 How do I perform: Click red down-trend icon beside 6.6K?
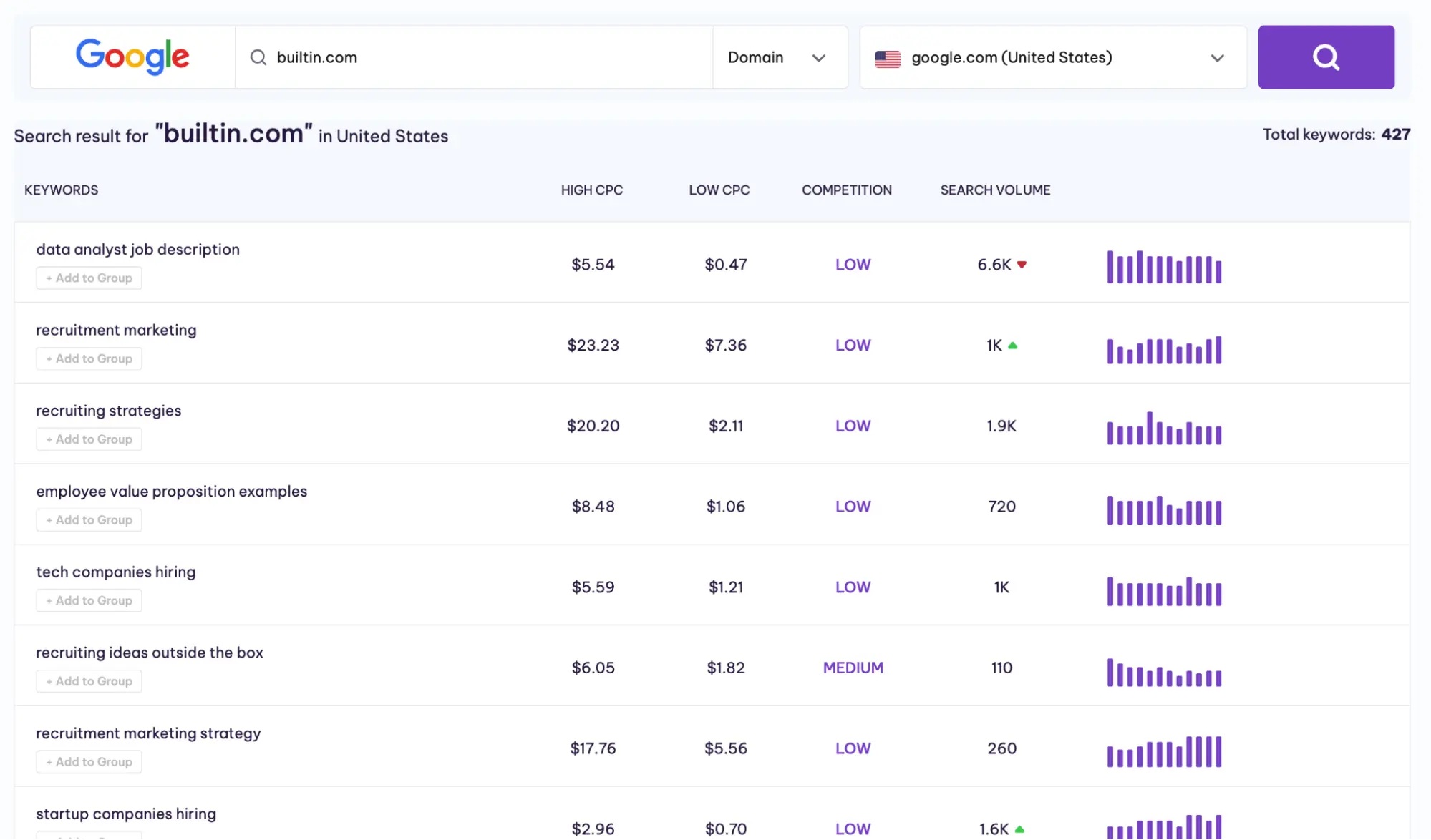point(1022,265)
